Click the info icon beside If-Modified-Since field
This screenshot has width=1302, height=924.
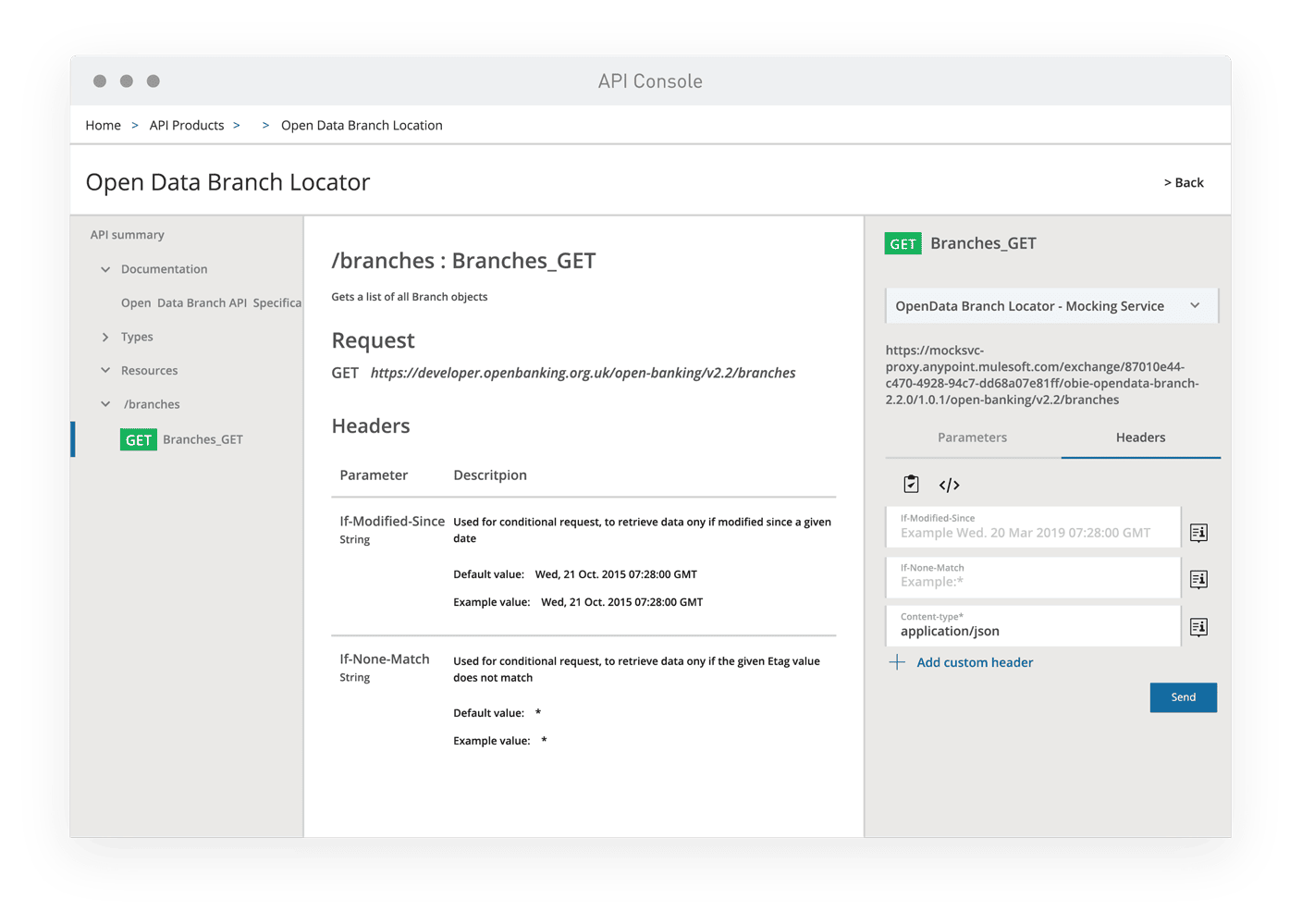(x=1198, y=532)
